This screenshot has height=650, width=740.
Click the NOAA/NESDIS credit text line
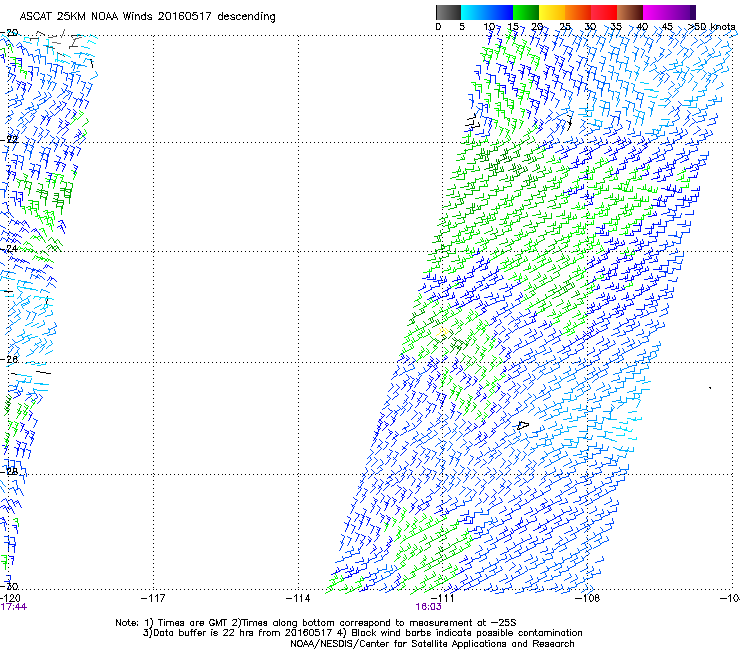point(432,644)
